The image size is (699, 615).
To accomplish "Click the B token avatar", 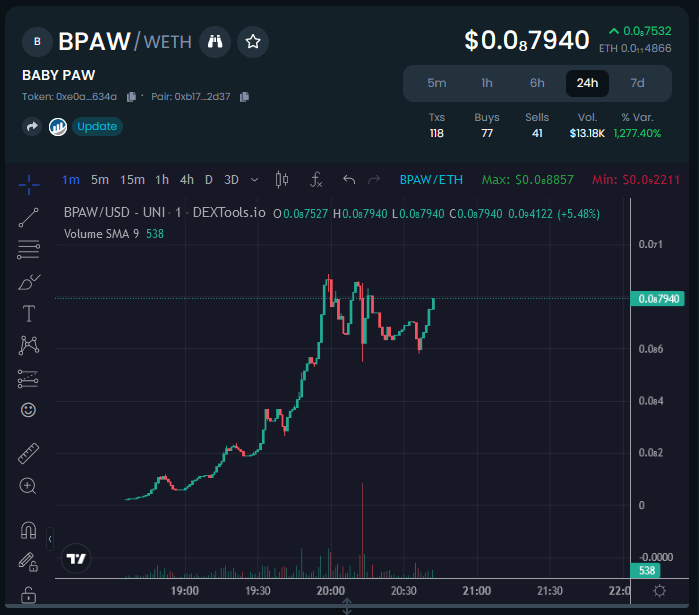I will coord(37,42).
